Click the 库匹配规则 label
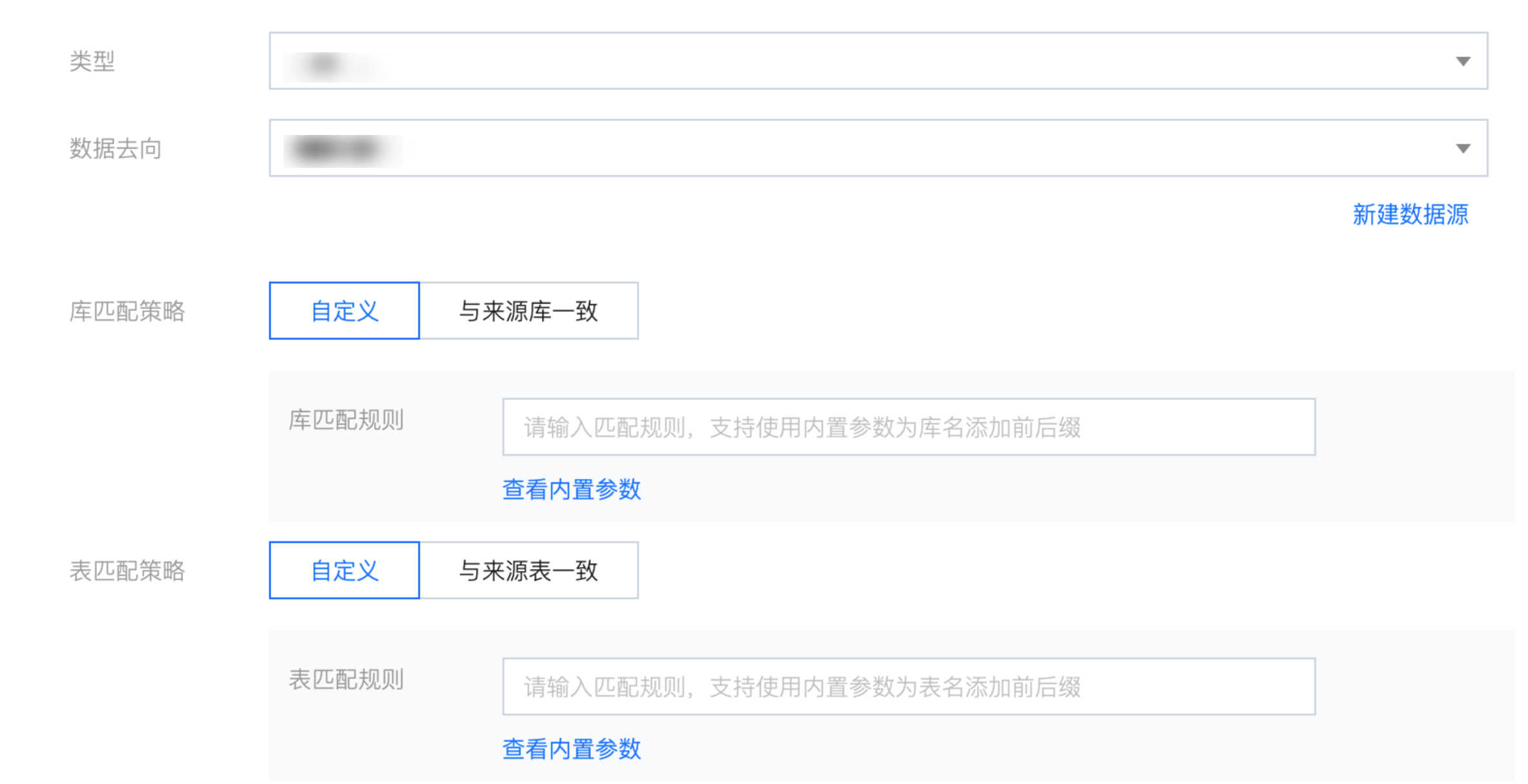This screenshot has height=784, width=1528. coord(346,420)
